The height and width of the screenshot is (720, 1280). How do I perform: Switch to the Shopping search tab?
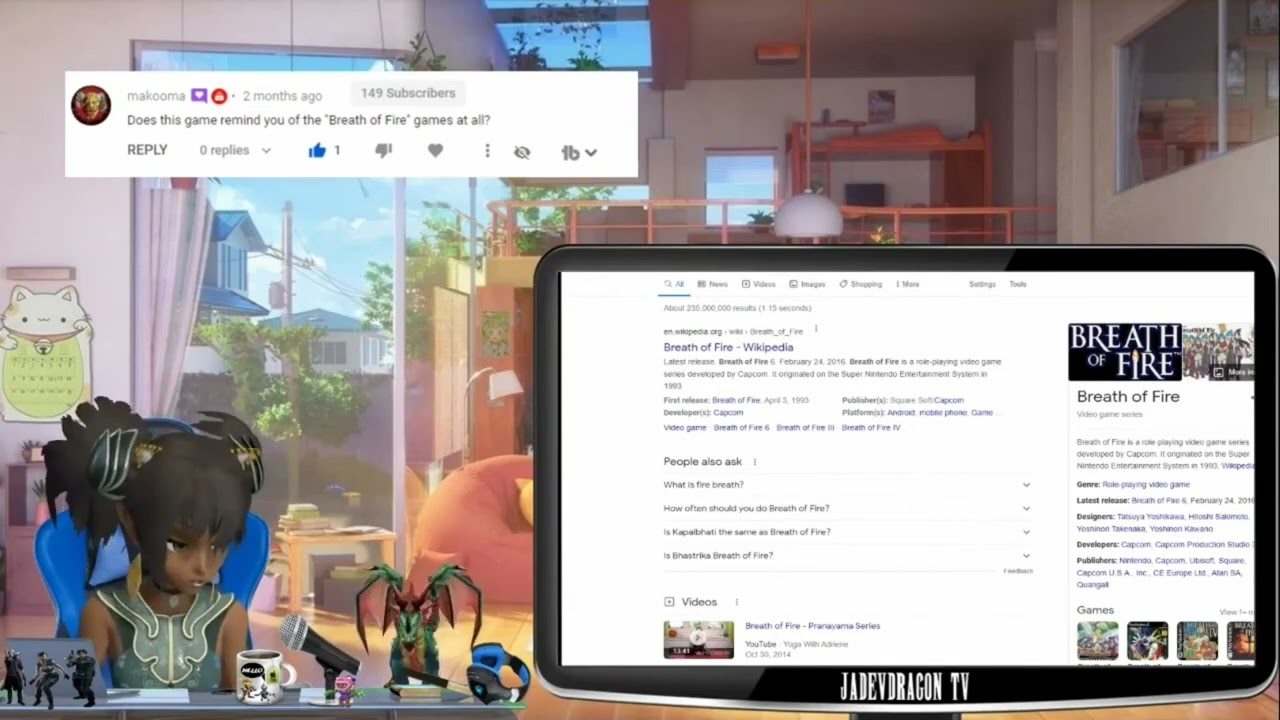point(860,284)
